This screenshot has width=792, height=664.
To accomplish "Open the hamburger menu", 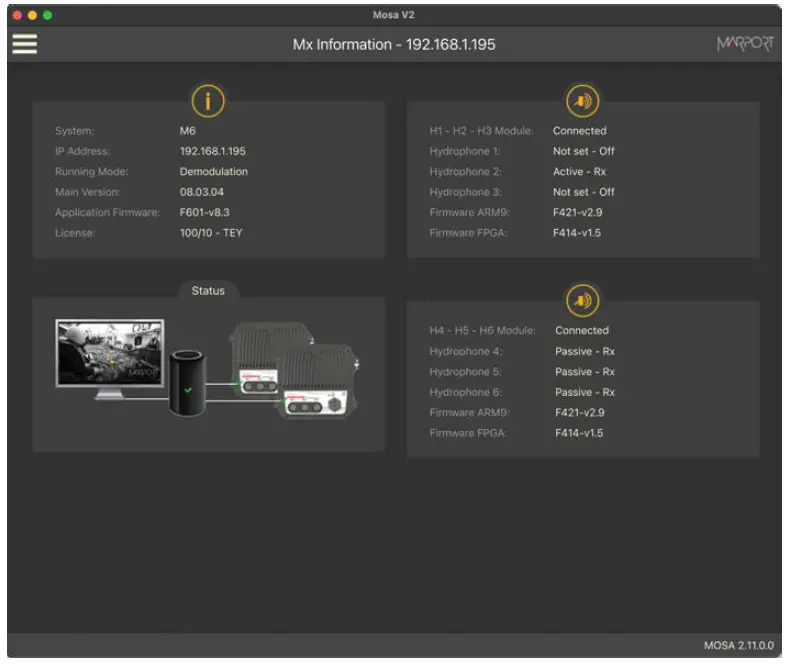I will click(25, 44).
